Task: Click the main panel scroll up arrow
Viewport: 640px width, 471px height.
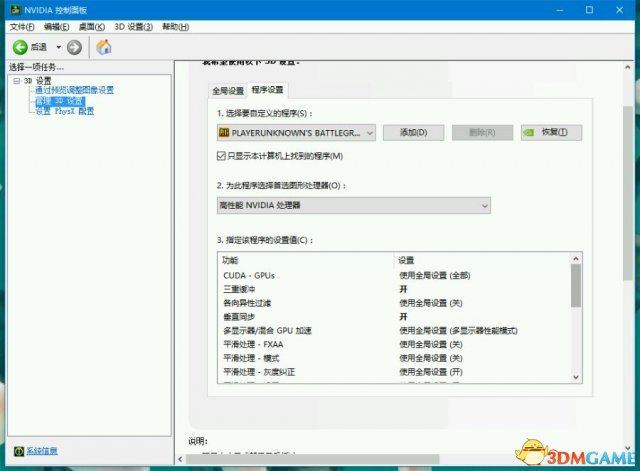Action: coord(628,67)
